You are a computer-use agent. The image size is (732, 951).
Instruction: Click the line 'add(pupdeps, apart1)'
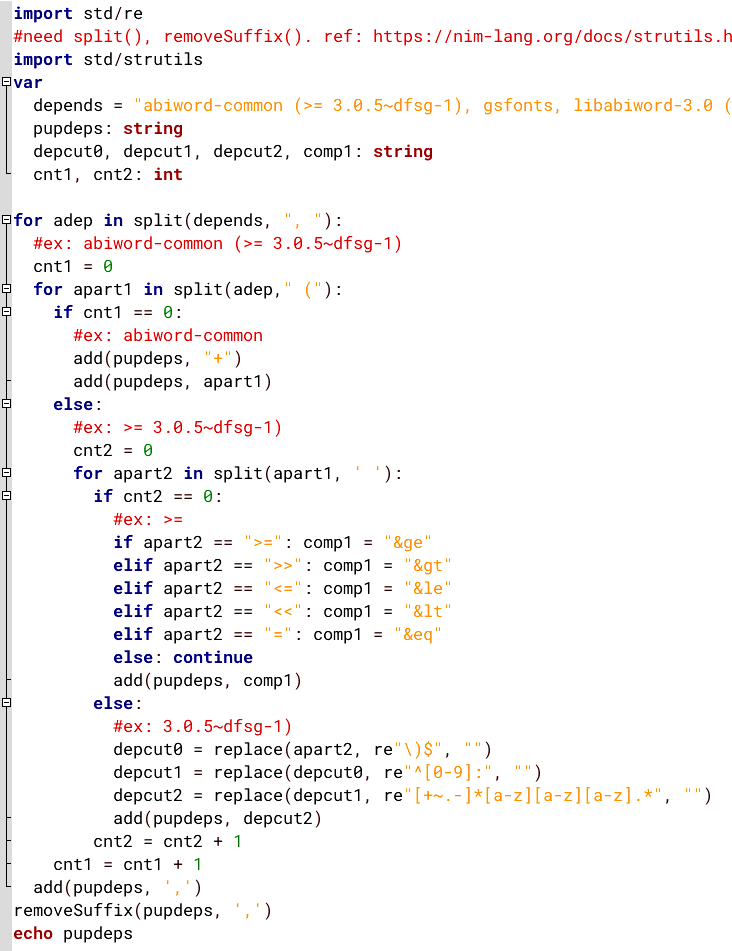[x=173, y=381]
